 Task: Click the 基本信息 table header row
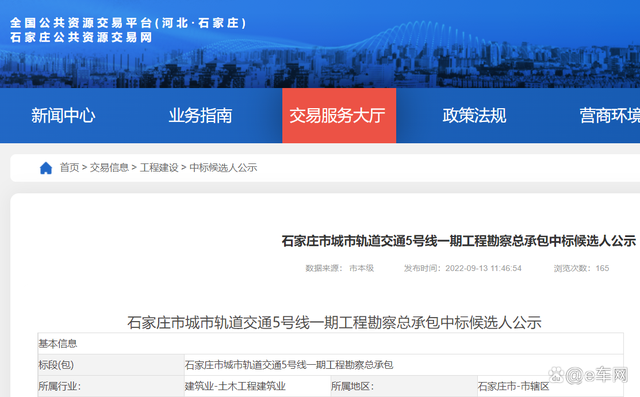tap(331, 344)
